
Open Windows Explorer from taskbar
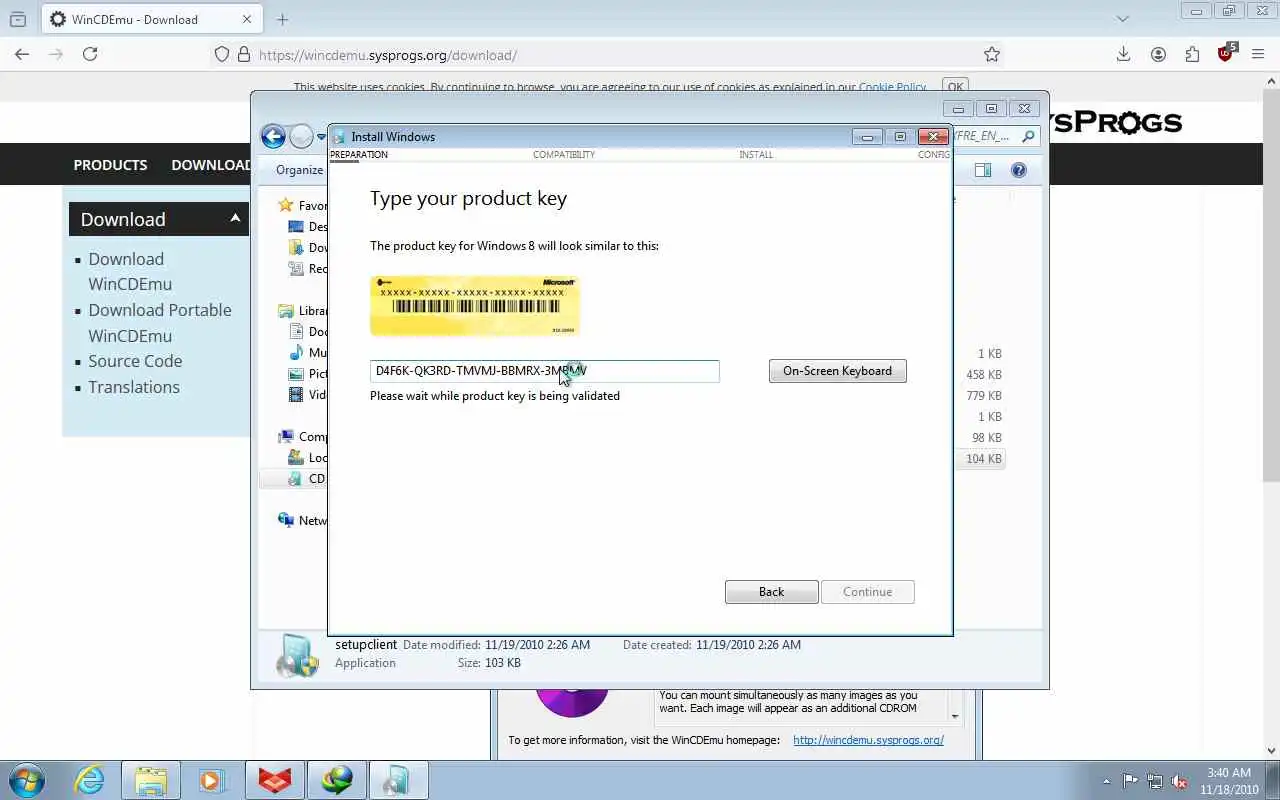(151, 781)
